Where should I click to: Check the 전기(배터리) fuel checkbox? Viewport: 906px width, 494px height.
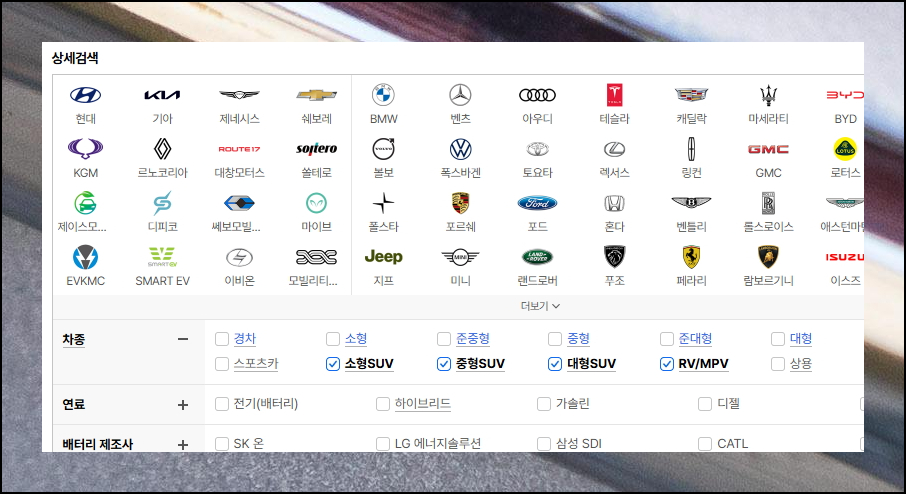[x=222, y=404]
